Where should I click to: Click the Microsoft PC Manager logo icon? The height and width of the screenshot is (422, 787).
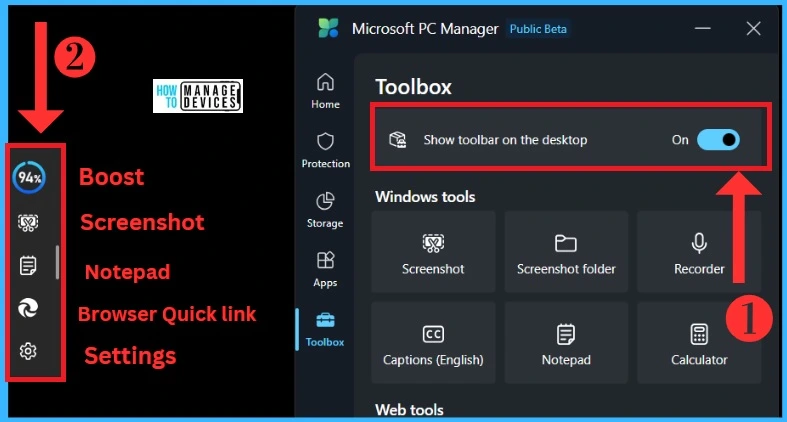pyautogui.click(x=329, y=29)
